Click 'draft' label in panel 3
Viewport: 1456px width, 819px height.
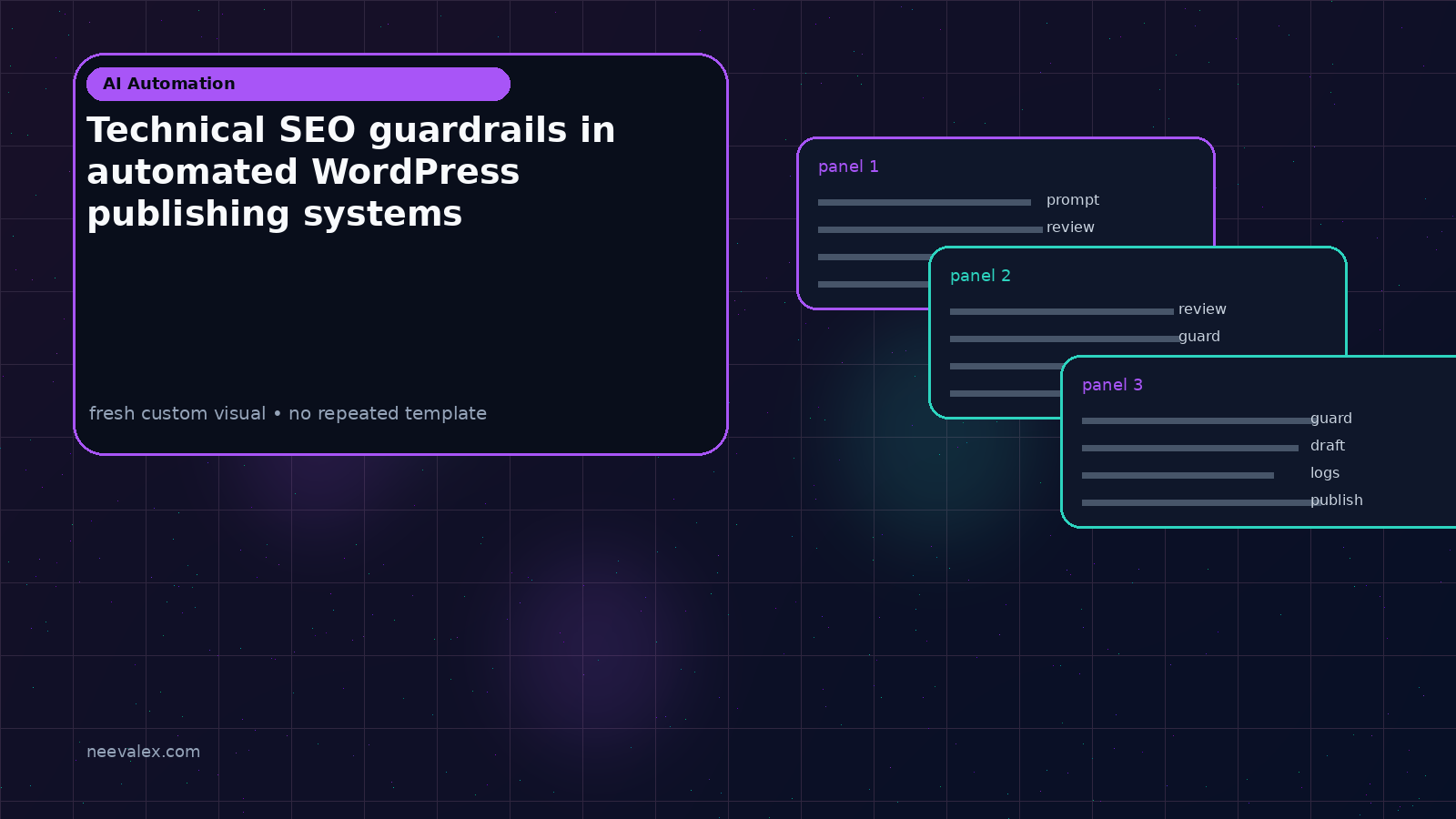click(1328, 446)
